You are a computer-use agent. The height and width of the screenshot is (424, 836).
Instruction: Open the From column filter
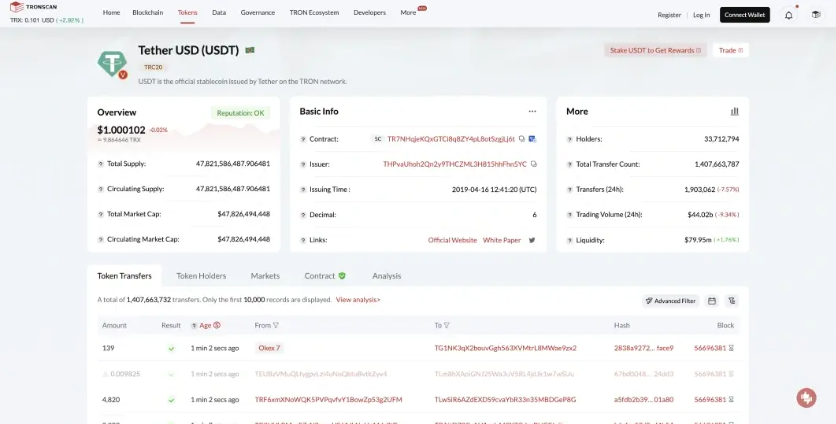(276, 325)
